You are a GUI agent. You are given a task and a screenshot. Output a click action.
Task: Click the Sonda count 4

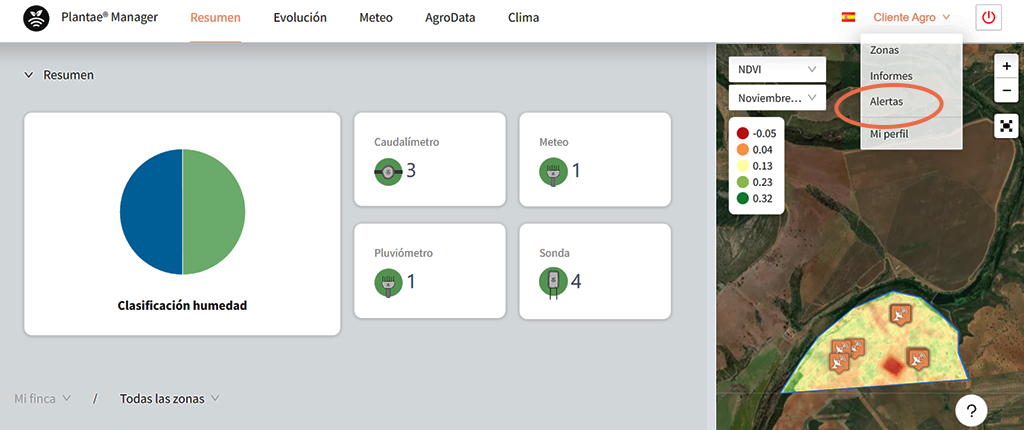pos(576,282)
